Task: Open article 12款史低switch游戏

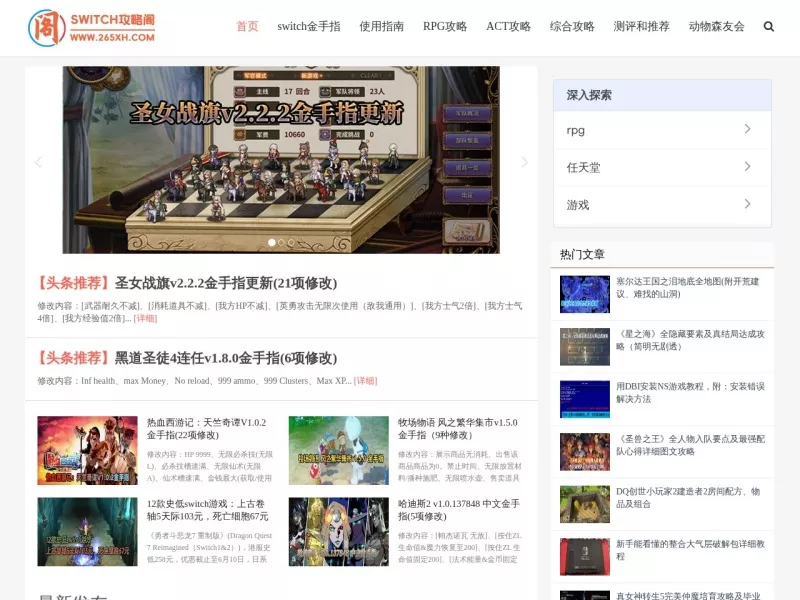Action: [208, 510]
